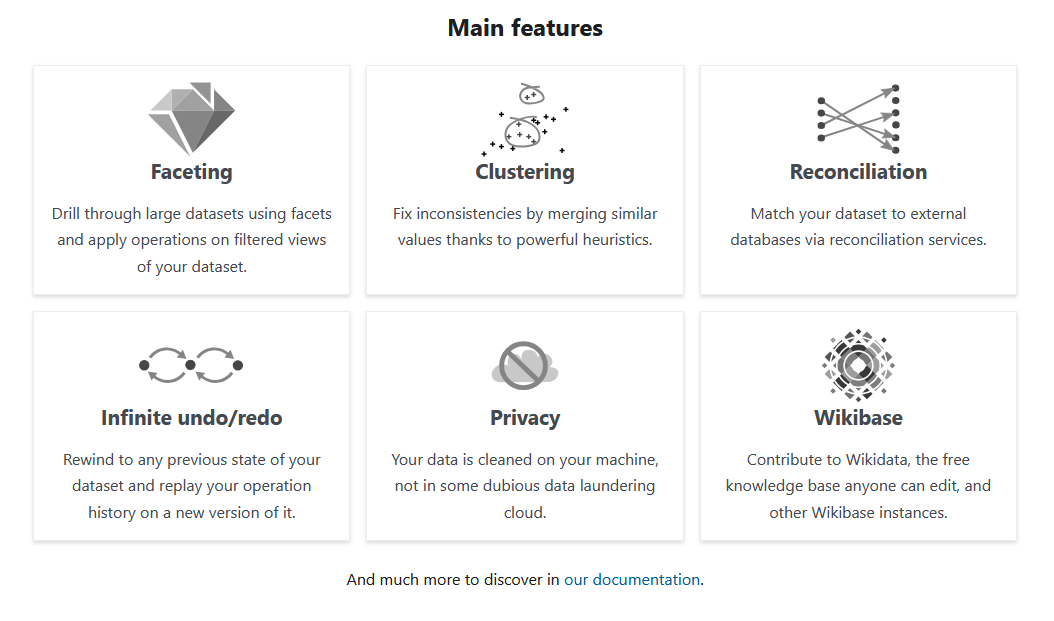
Task: Select the Reconciliation heading
Action: [858, 172]
